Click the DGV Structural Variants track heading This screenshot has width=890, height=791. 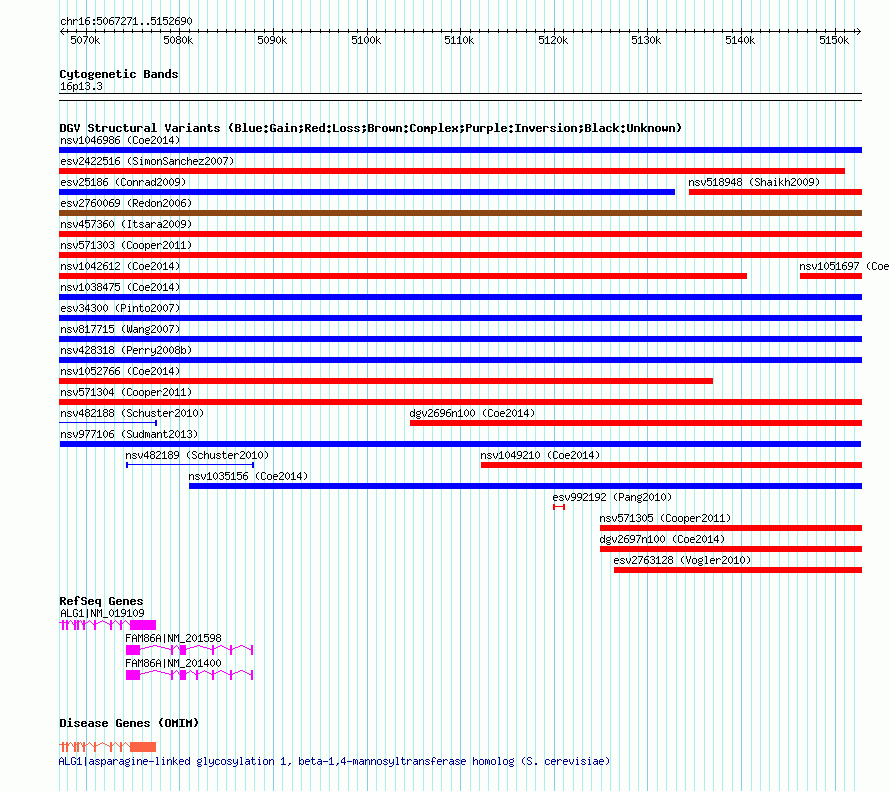point(370,128)
